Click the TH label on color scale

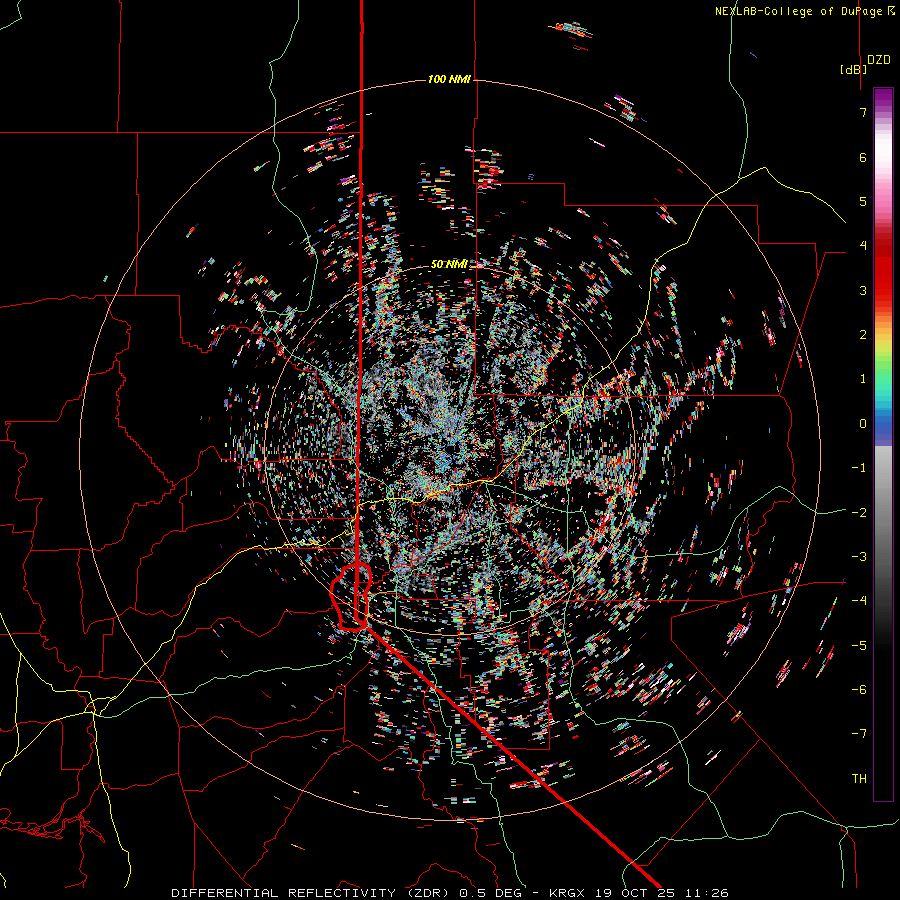[859, 779]
